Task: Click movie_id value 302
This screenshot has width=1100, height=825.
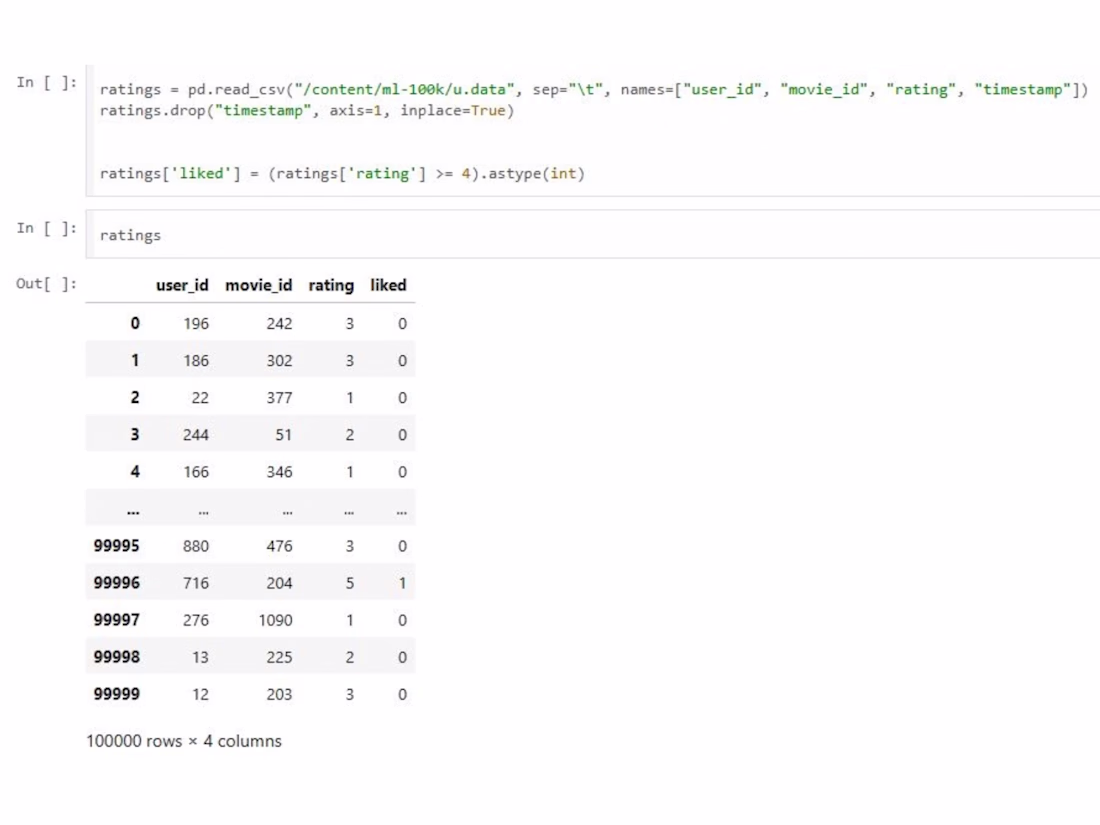Action: (x=279, y=361)
